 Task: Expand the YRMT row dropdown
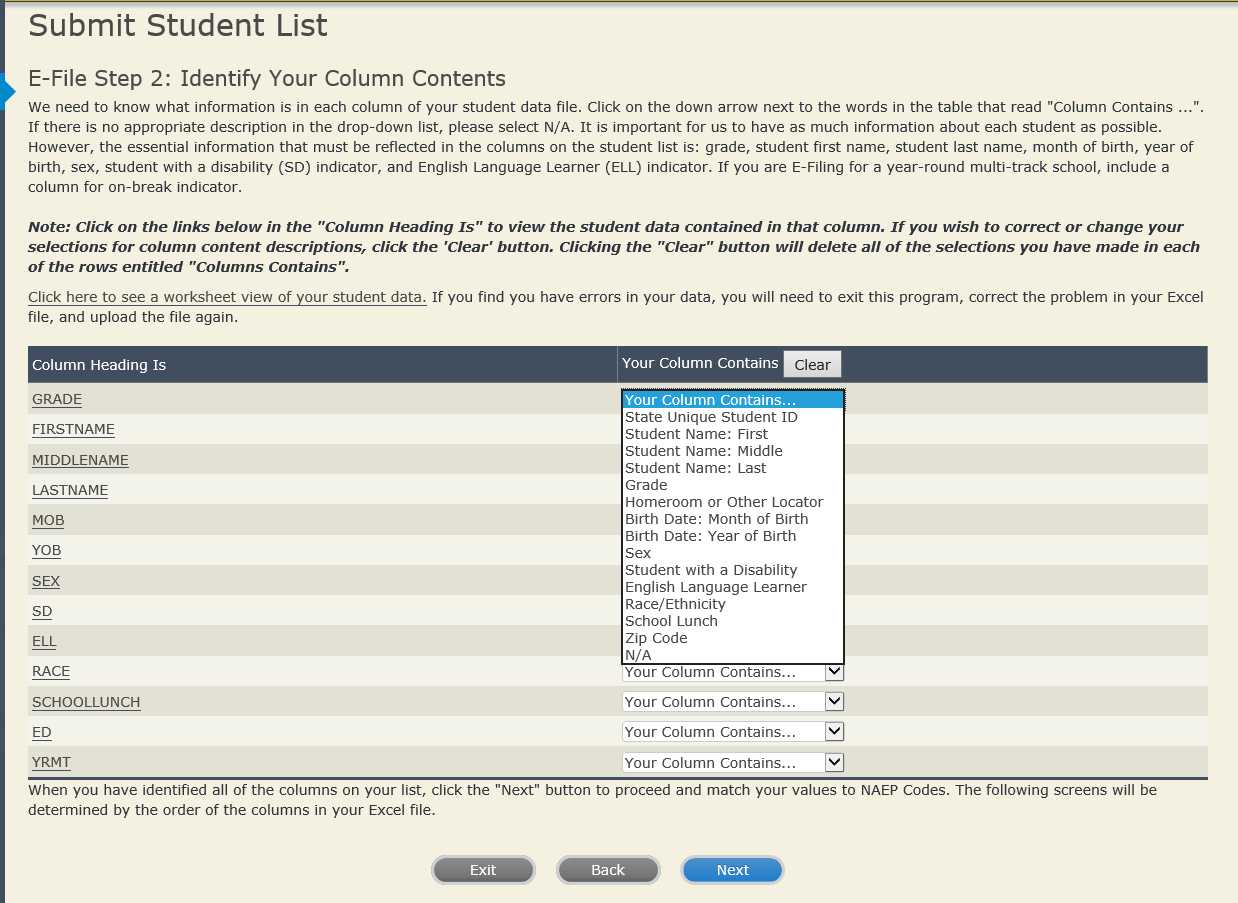coord(834,763)
